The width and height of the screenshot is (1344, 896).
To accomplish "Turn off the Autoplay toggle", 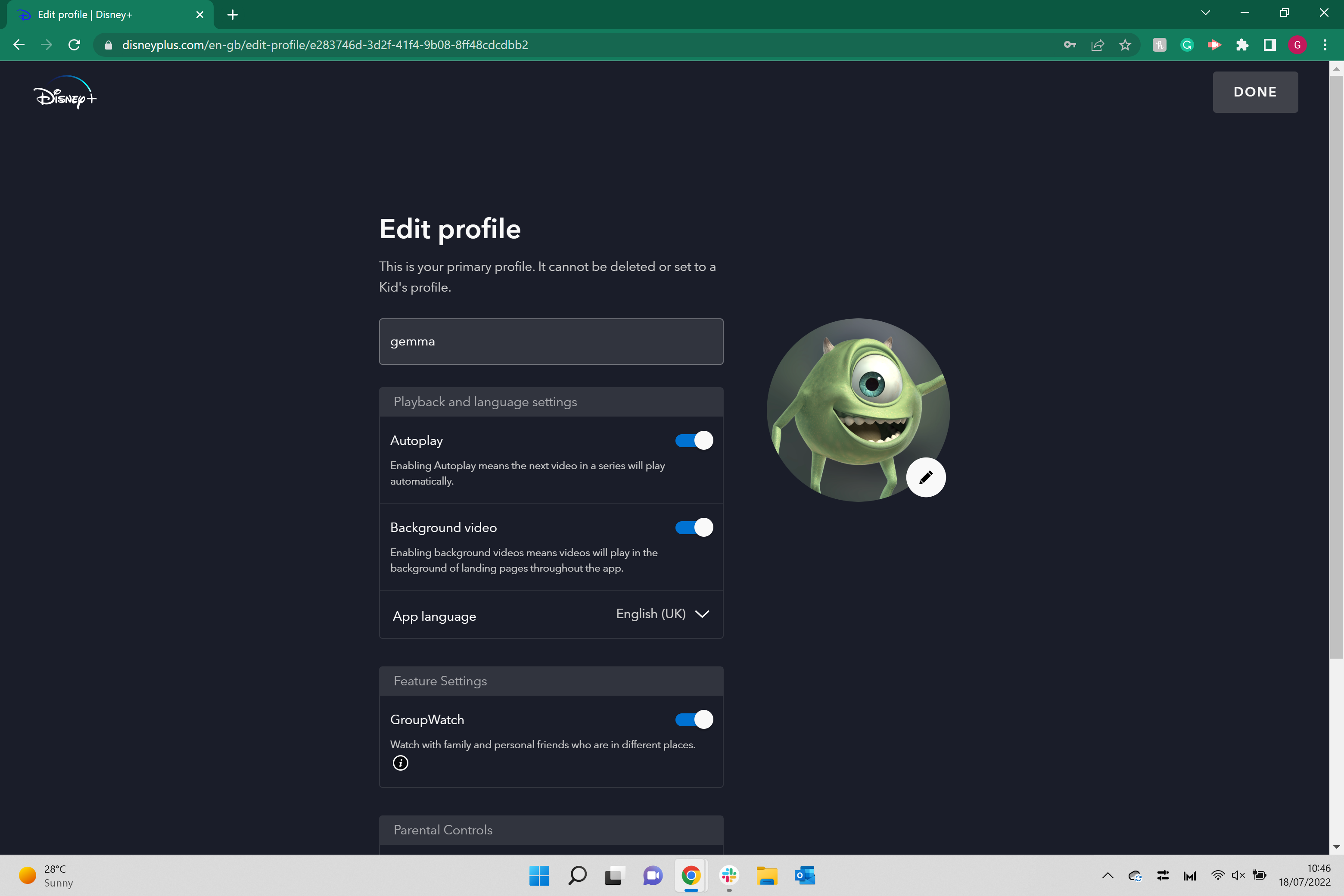I will pos(694,441).
